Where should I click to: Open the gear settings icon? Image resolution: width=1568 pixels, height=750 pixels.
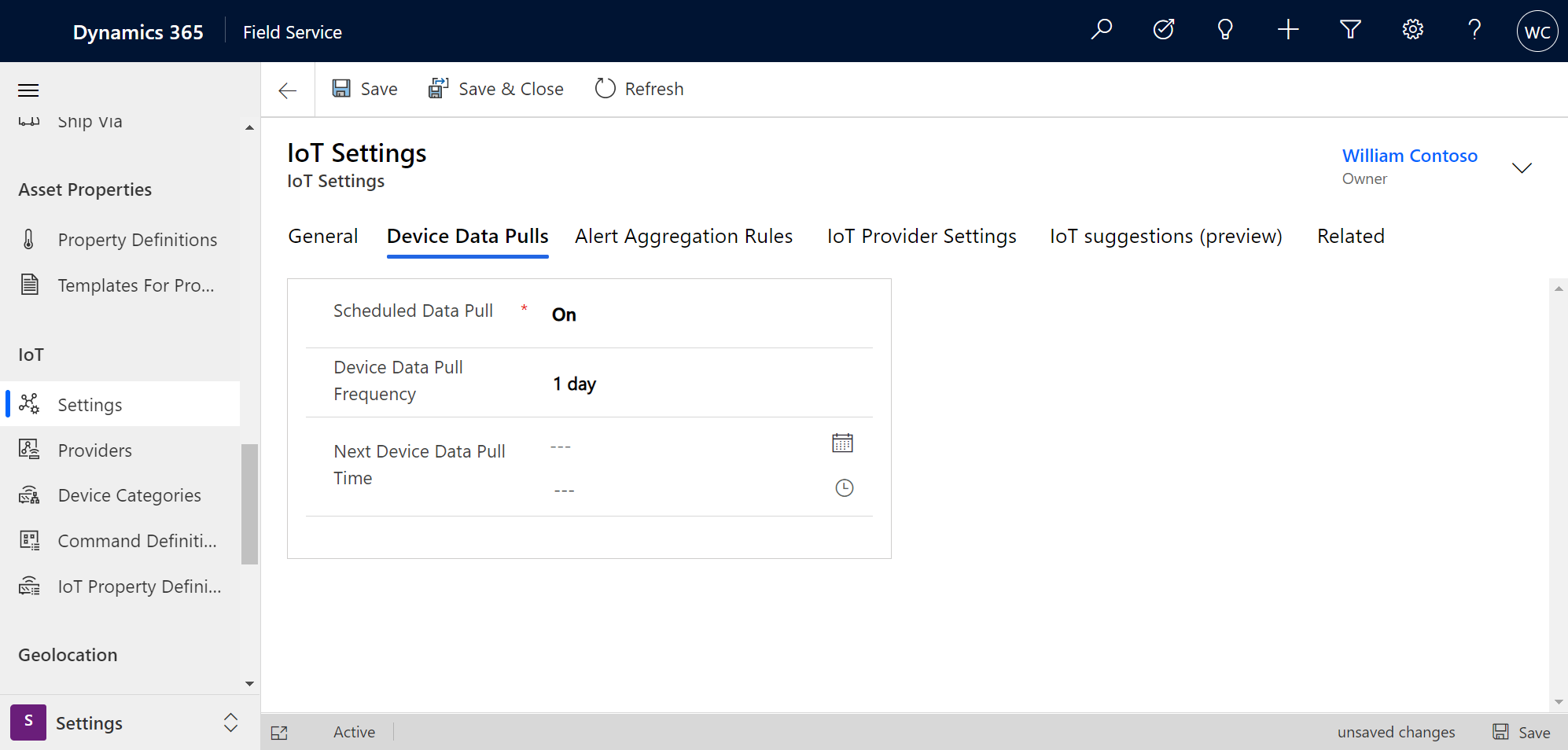pyautogui.click(x=1412, y=31)
